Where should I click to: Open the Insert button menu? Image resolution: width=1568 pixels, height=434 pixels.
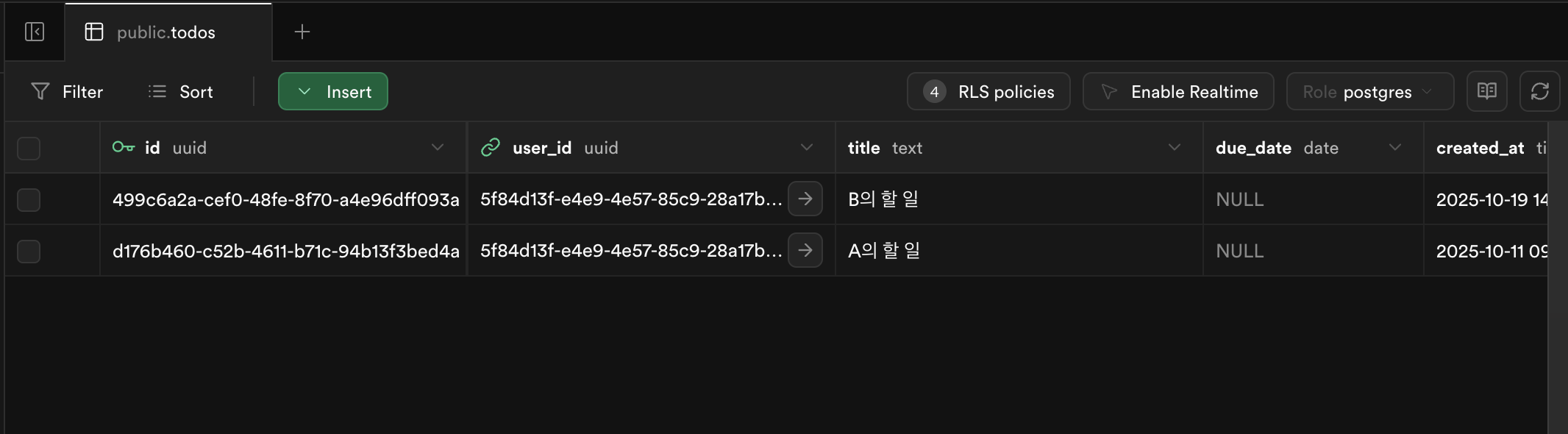click(333, 91)
